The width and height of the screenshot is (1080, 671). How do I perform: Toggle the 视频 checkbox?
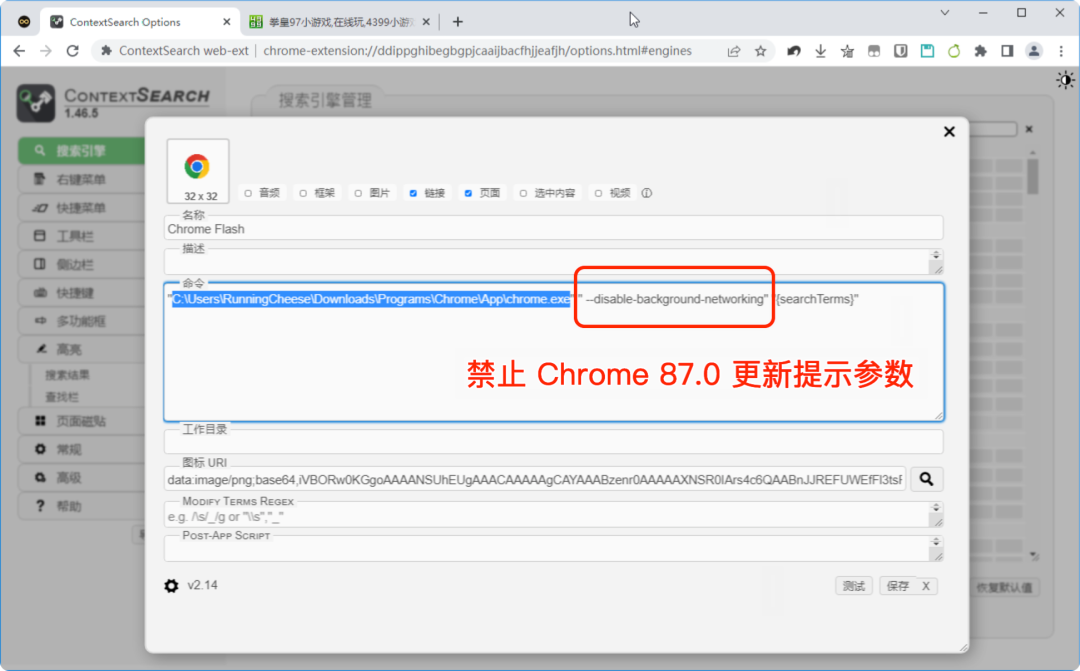point(599,193)
